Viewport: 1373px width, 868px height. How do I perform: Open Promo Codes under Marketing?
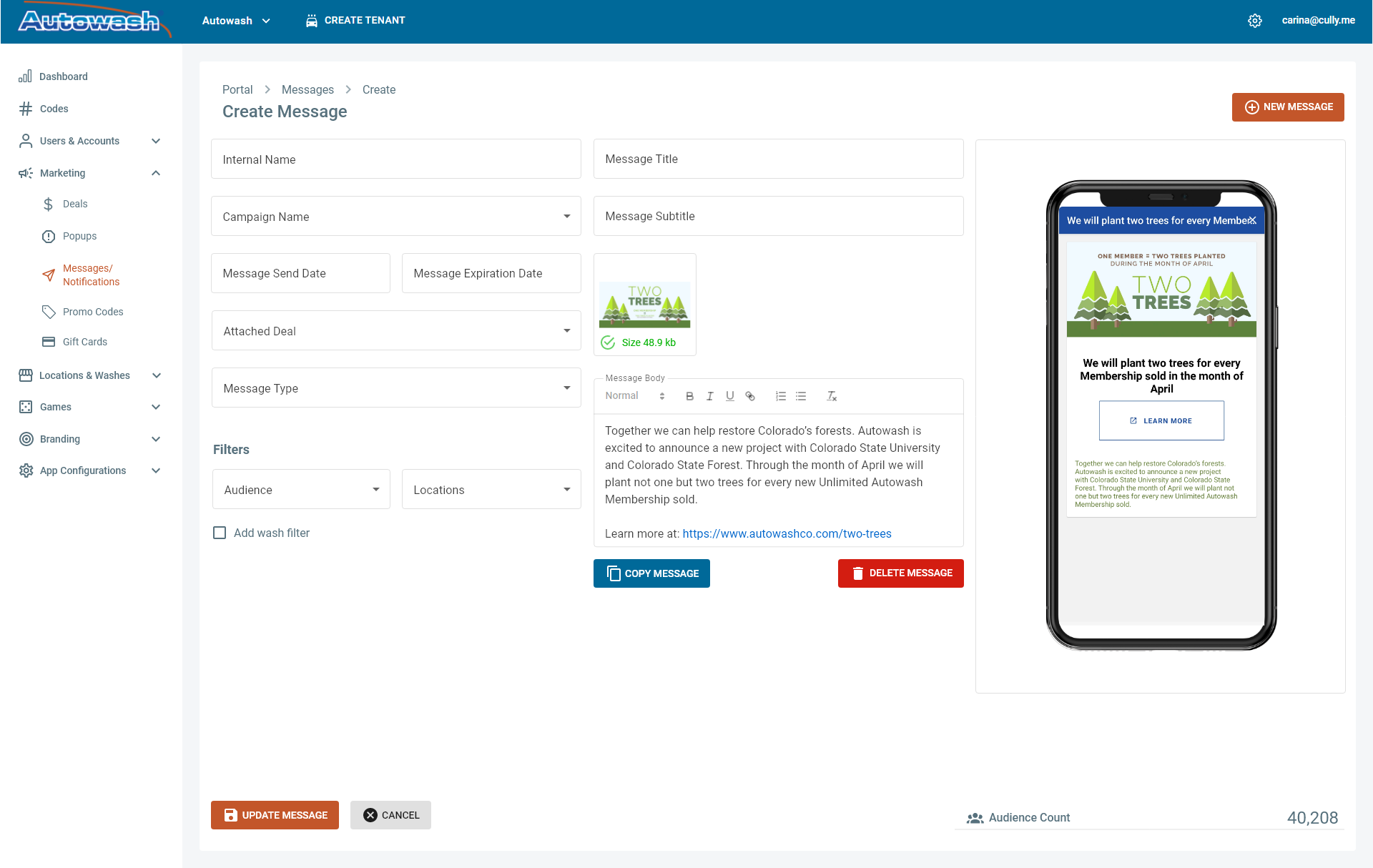click(x=93, y=312)
